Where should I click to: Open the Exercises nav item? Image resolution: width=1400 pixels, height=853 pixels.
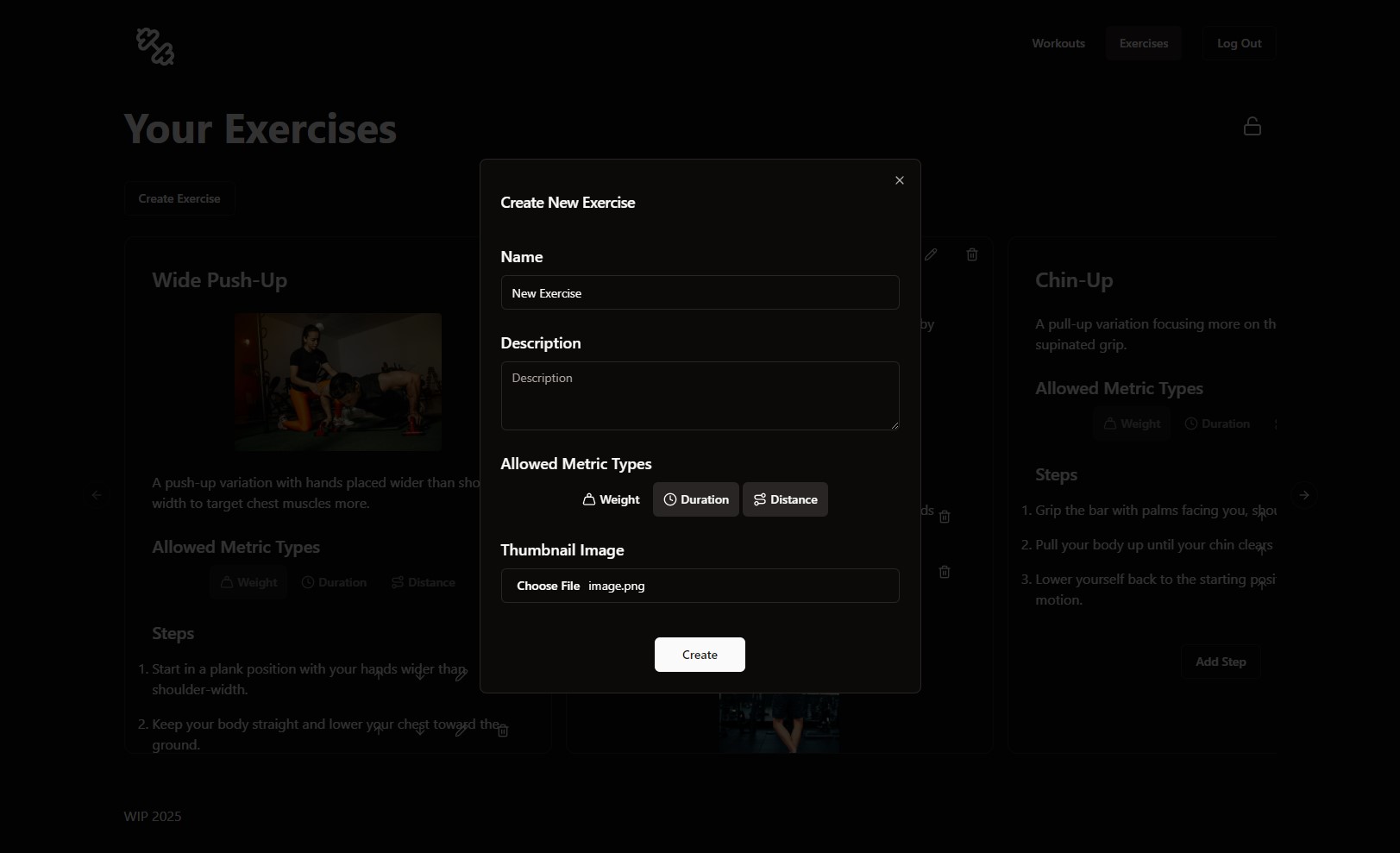(1144, 43)
